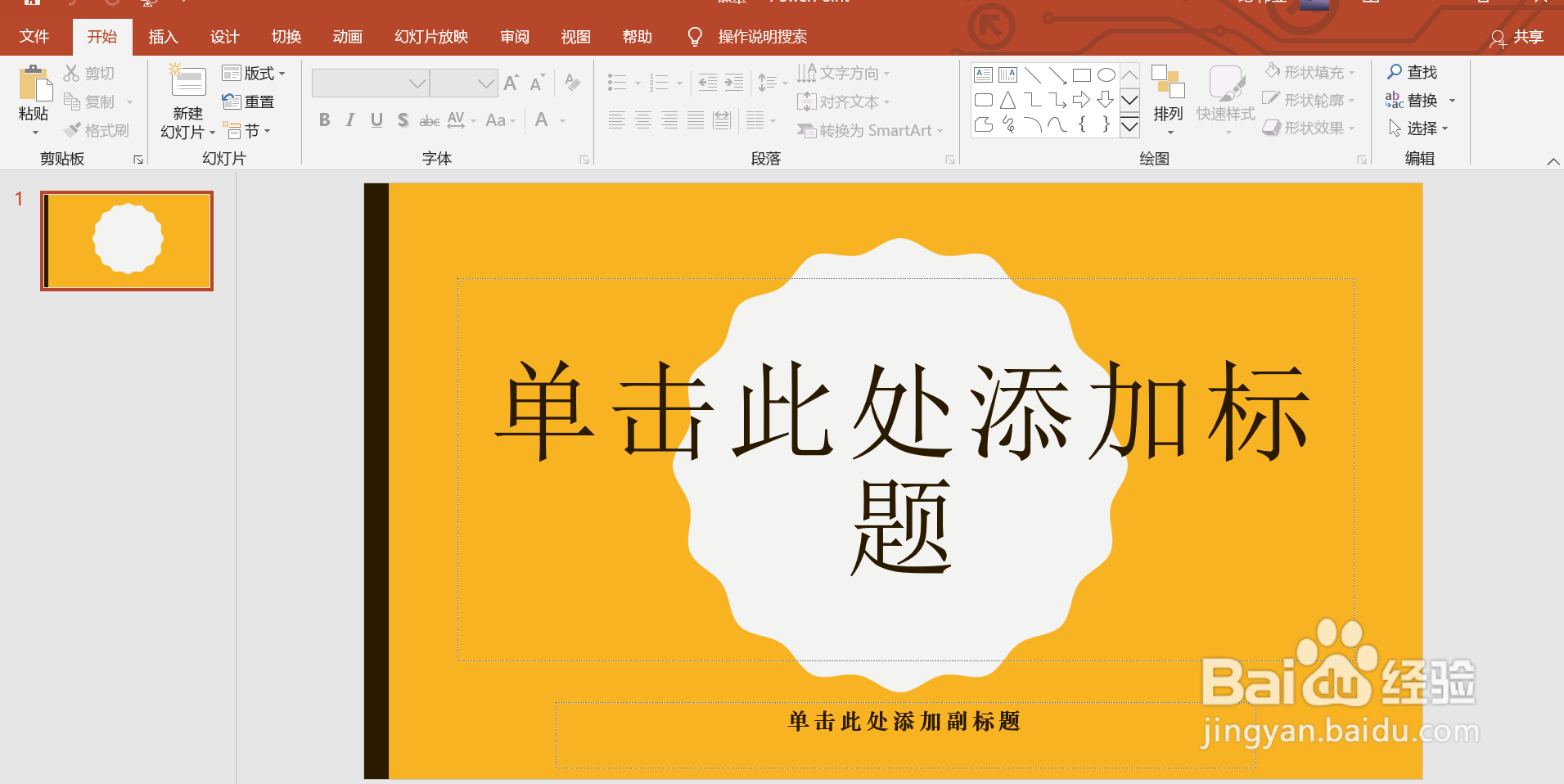Increase font size with large A icon
The width and height of the screenshot is (1564, 784).
pos(512,83)
